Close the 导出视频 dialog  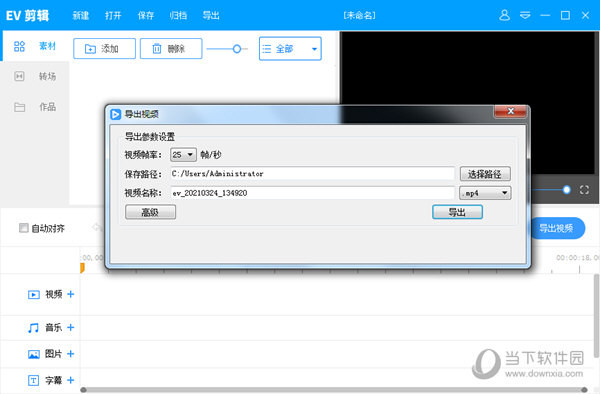click(x=510, y=111)
